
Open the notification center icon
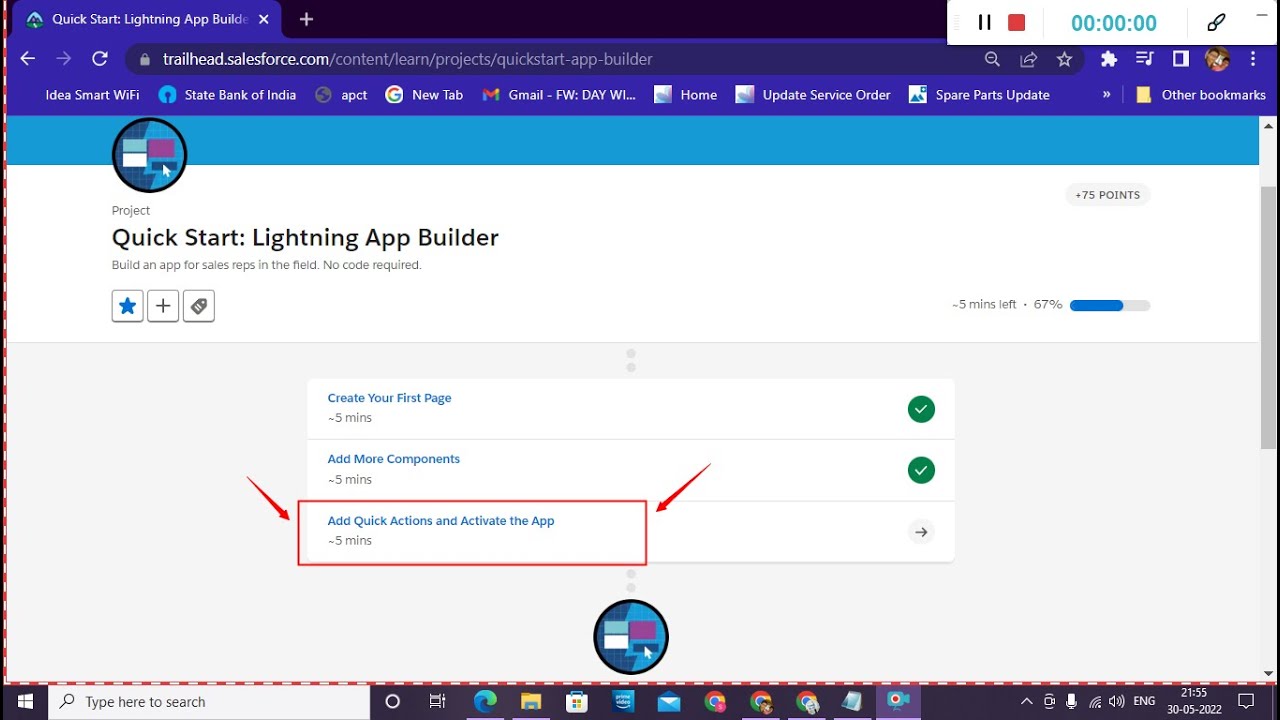1246,702
